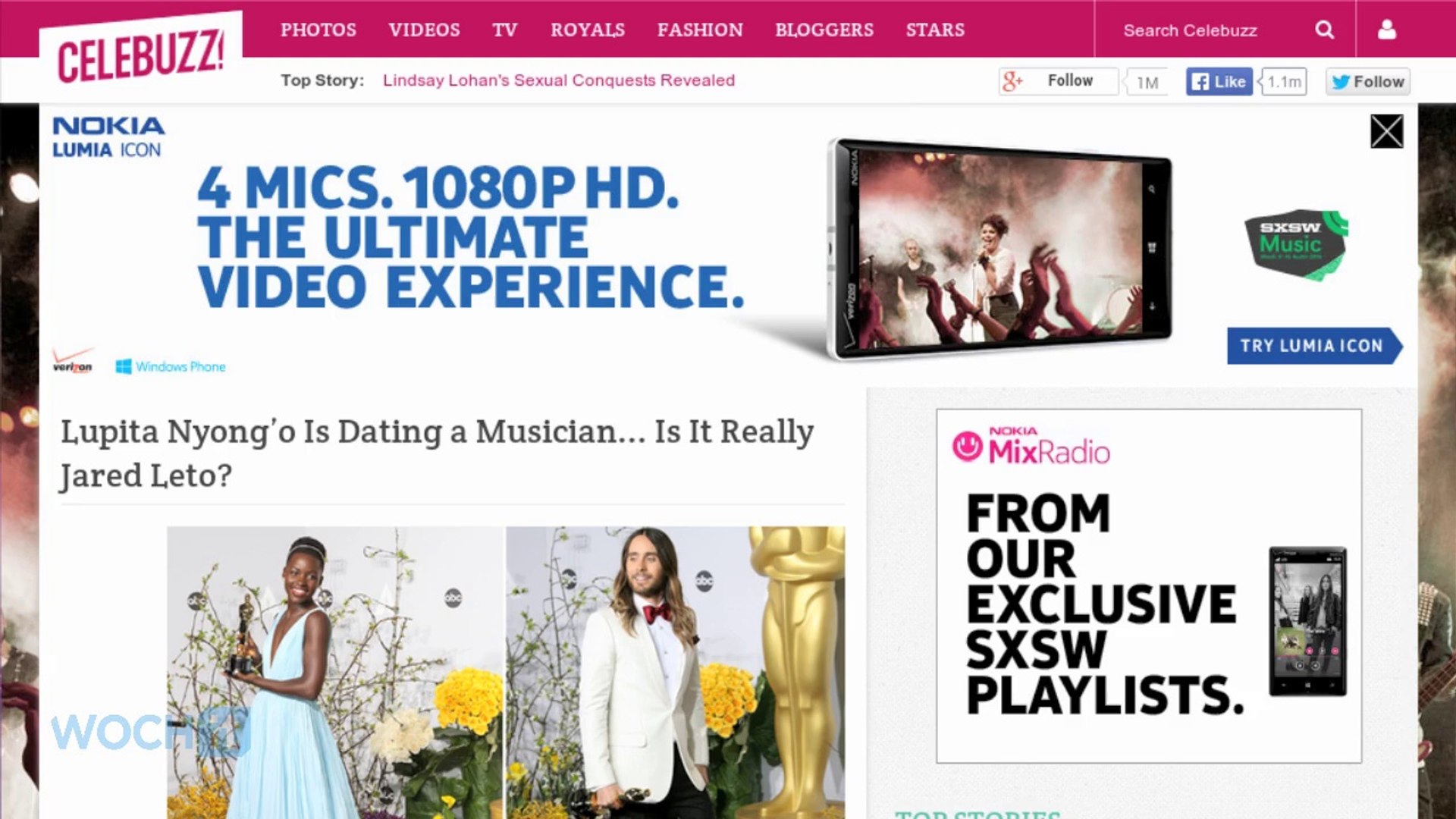Click the search magnifier icon
This screenshot has height=819, width=1456.
(1325, 30)
